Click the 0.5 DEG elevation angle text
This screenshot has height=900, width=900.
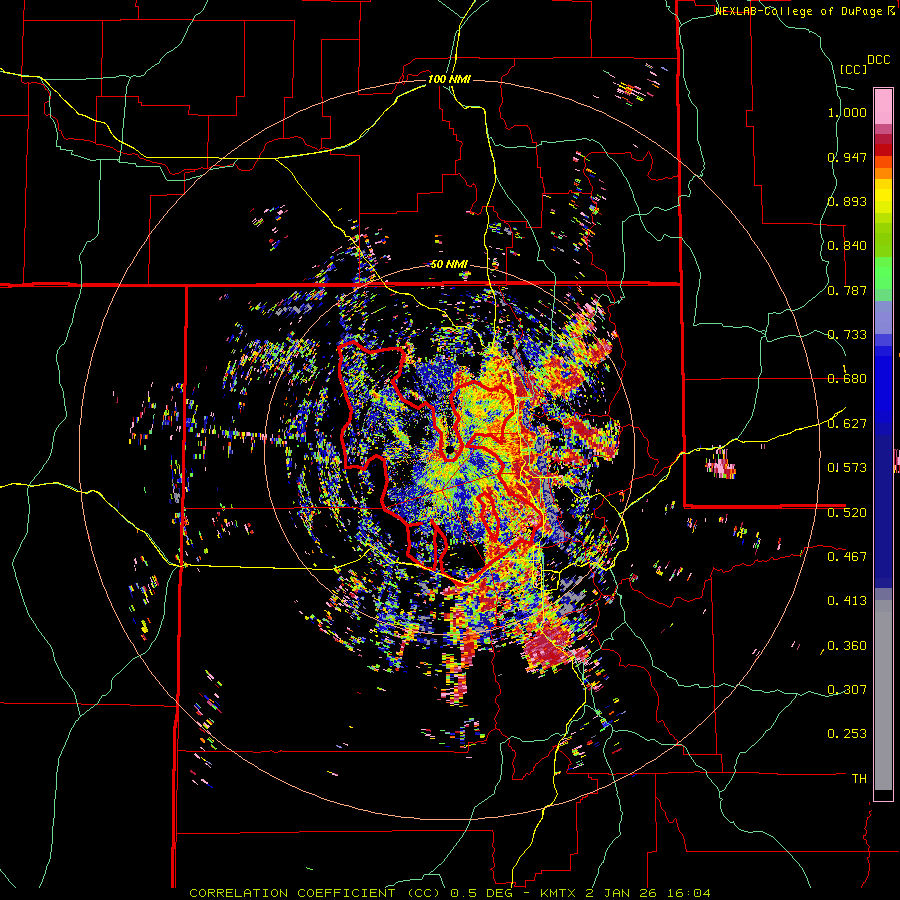click(484, 893)
